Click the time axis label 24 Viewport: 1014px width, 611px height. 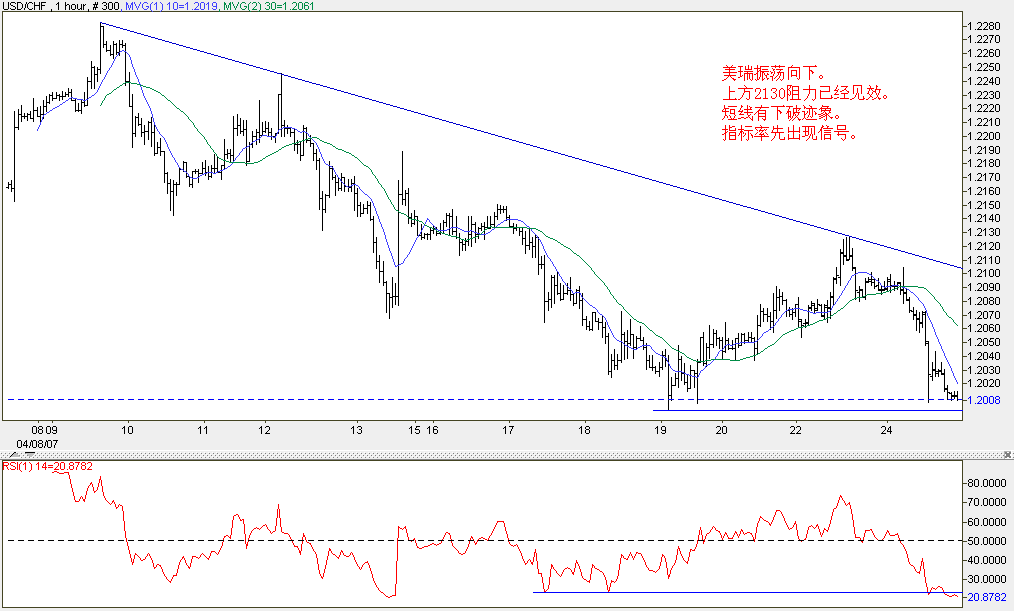[887, 430]
